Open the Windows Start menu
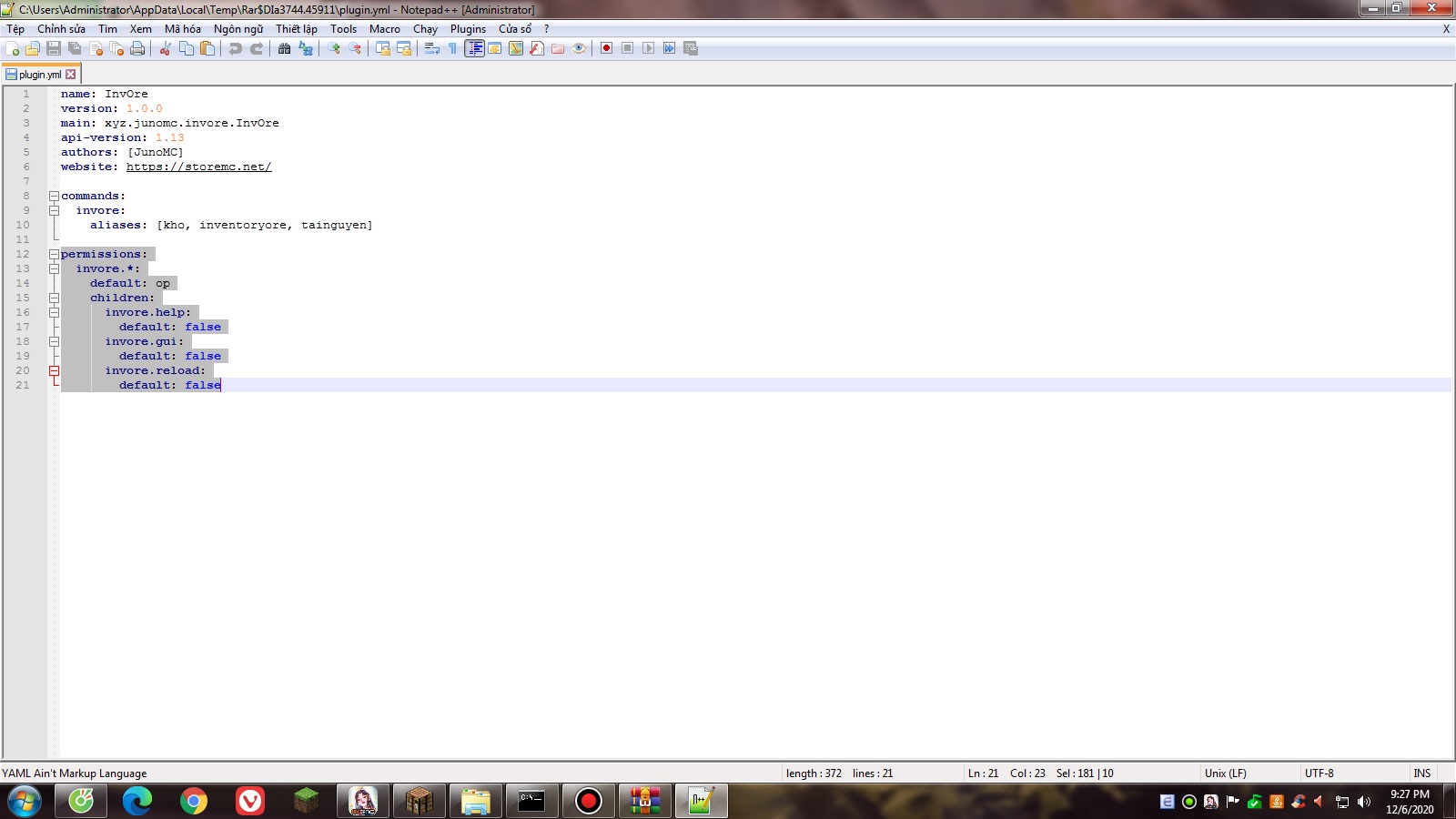The image size is (1456, 819). click(25, 801)
